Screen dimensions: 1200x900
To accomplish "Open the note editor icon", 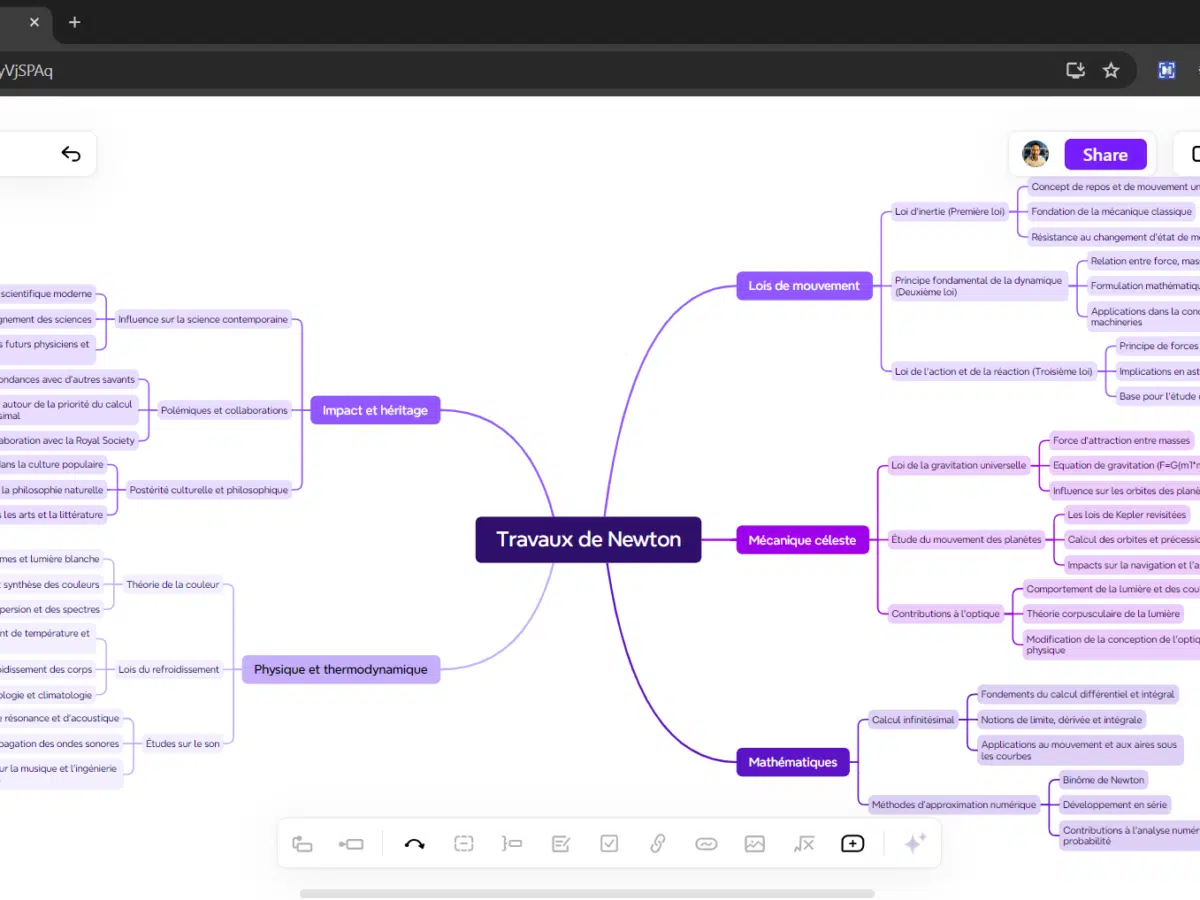I will [x=561, y=844].
